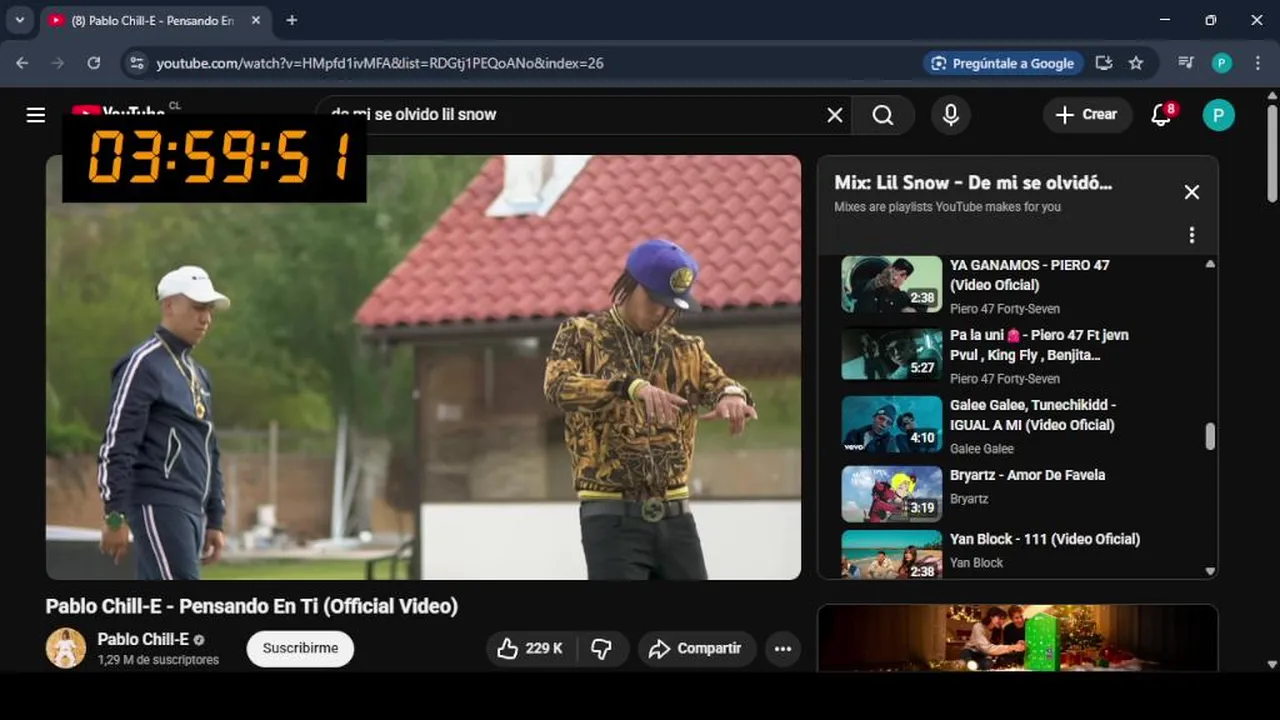The image size is (1280, 720).
Task: Dislike the video with the thumbs-down button
Action: (x=602, y=649)
